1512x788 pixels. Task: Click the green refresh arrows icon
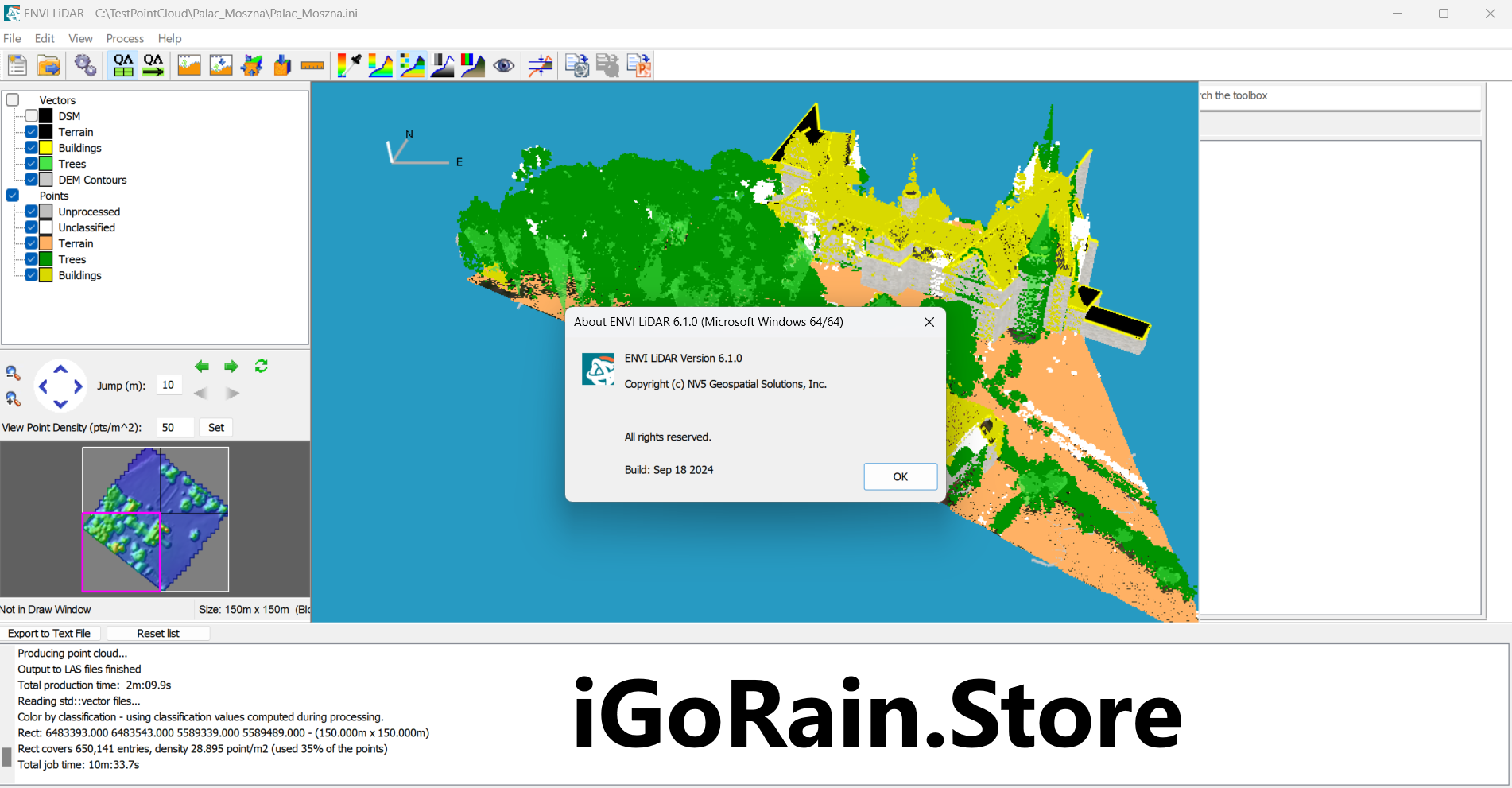tap(261, 366)
